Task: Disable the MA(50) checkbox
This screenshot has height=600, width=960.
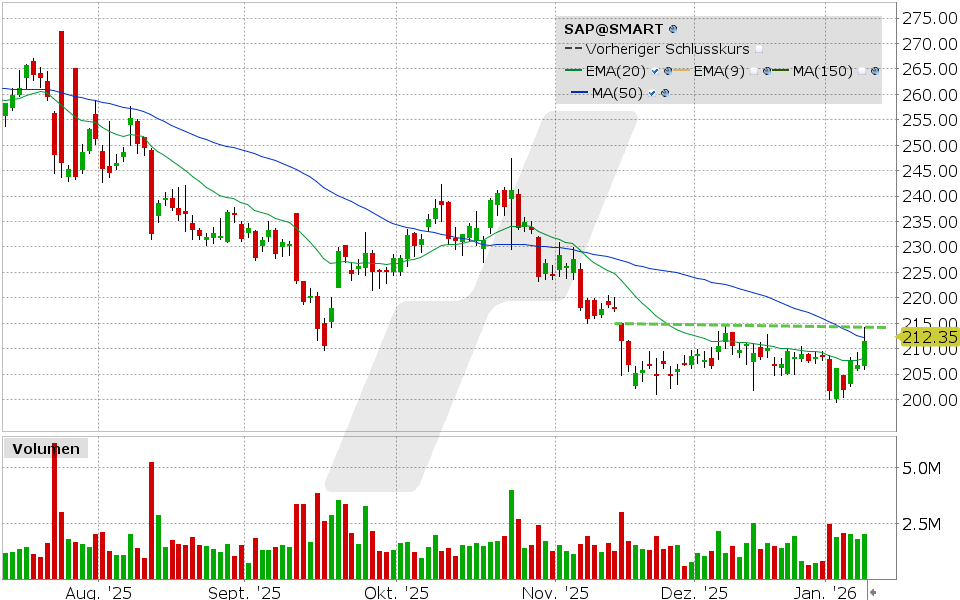Action: pos(651,93)
